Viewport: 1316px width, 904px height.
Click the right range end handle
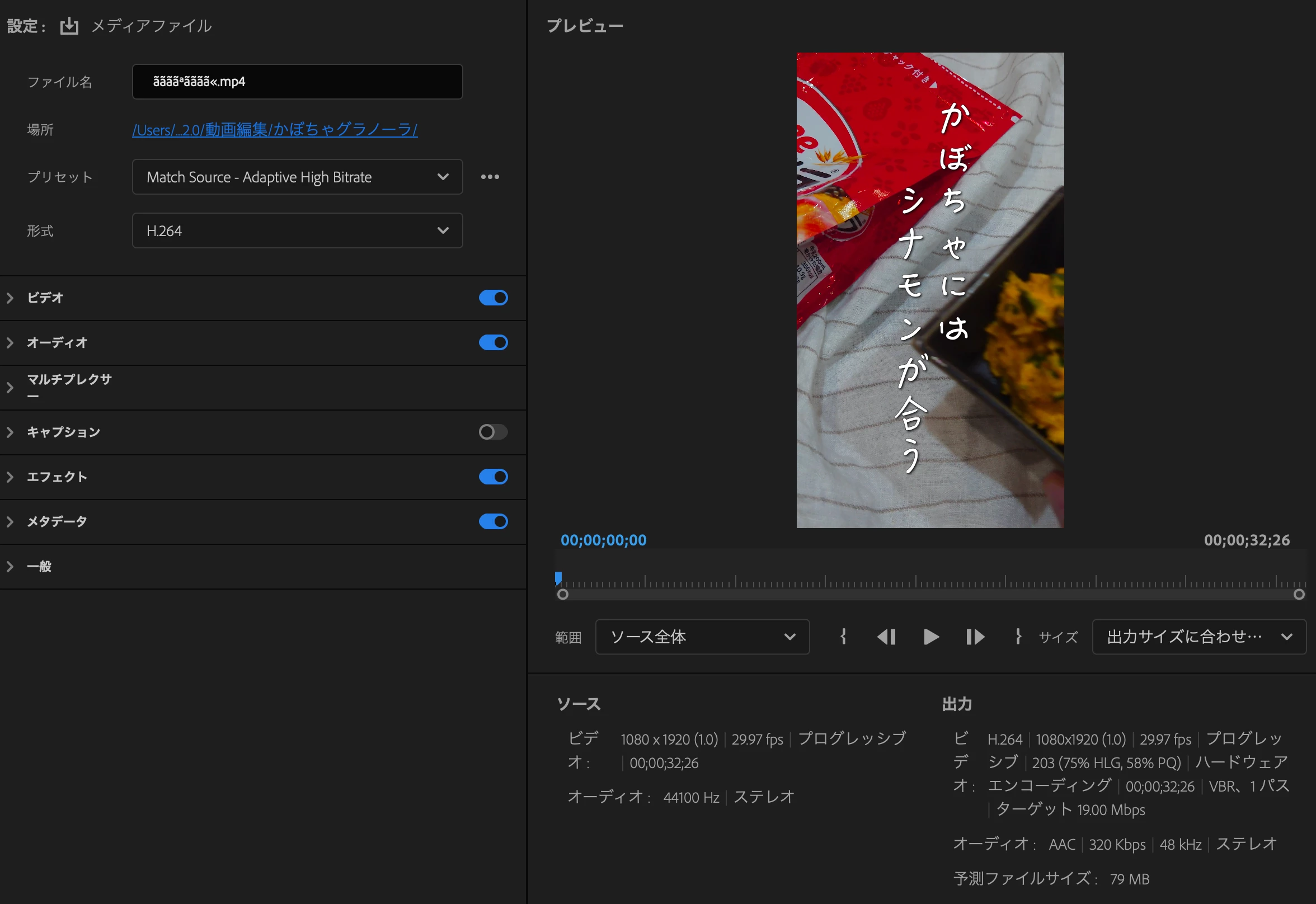(1299, 594)
